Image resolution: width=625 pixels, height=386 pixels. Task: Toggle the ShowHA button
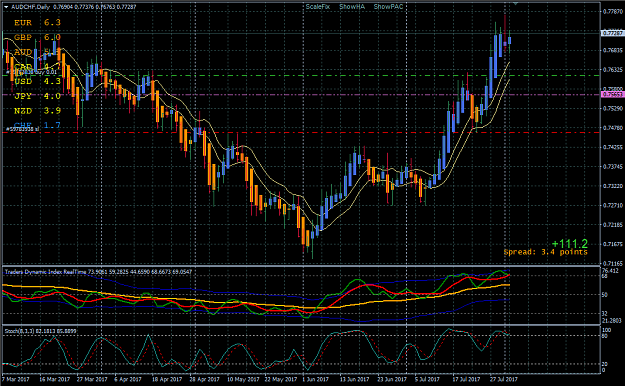[352, 7]
